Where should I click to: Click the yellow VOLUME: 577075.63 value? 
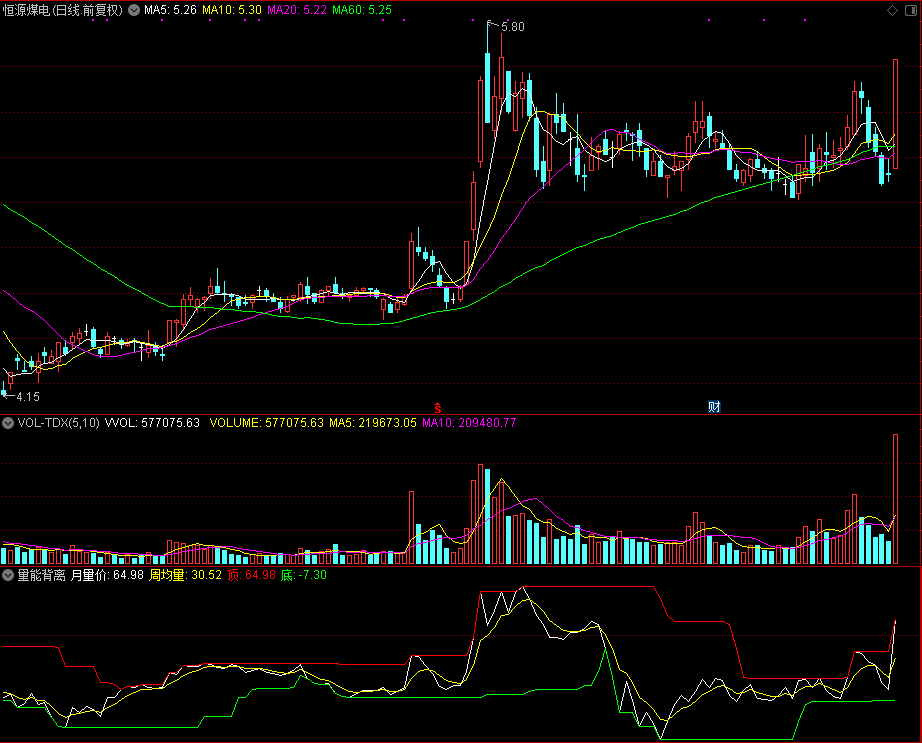coord(266,423)
